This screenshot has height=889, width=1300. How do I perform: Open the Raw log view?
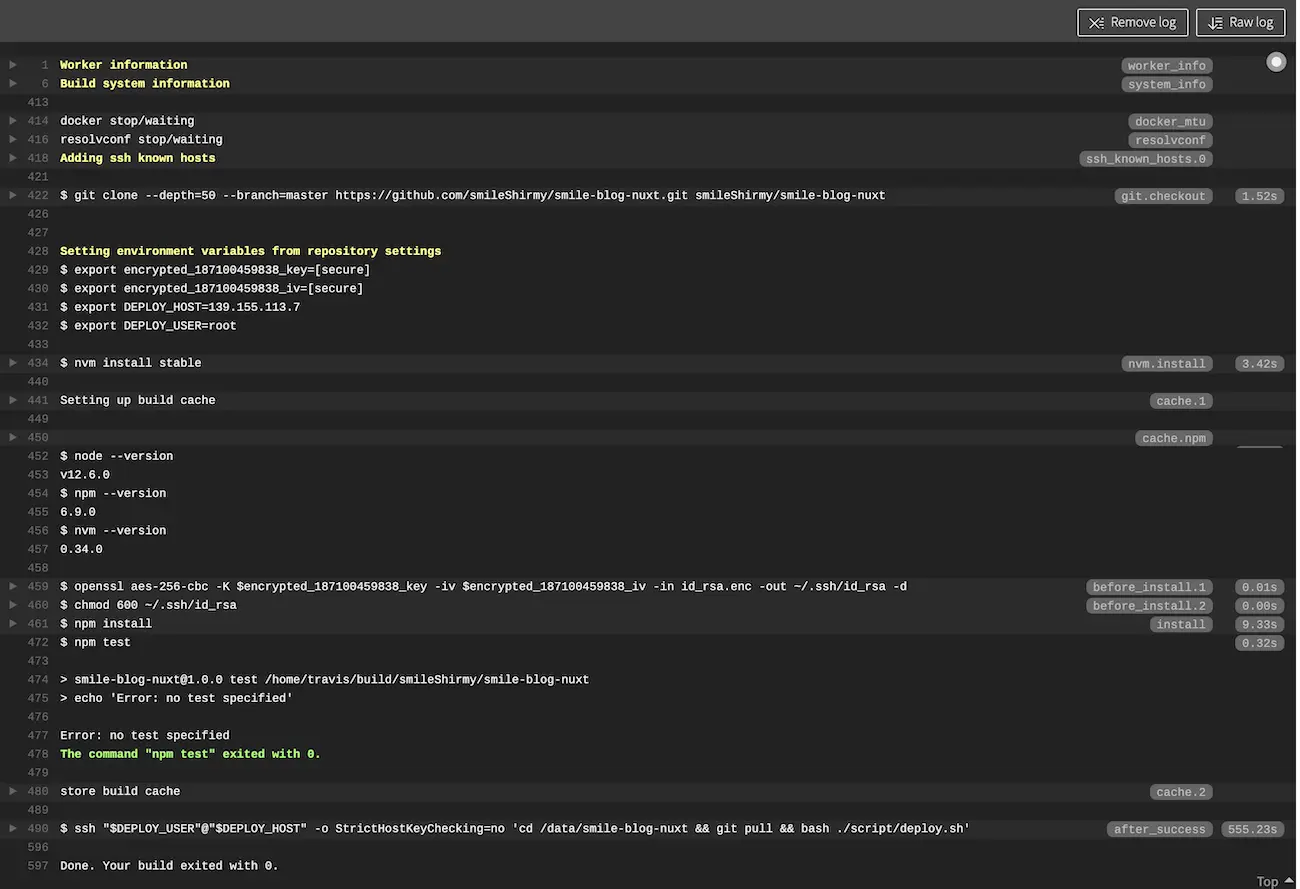coord(1240,22)
